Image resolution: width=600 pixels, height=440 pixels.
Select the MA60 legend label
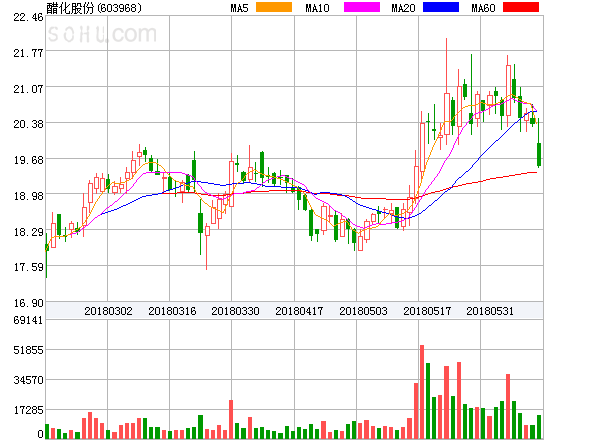483,8
